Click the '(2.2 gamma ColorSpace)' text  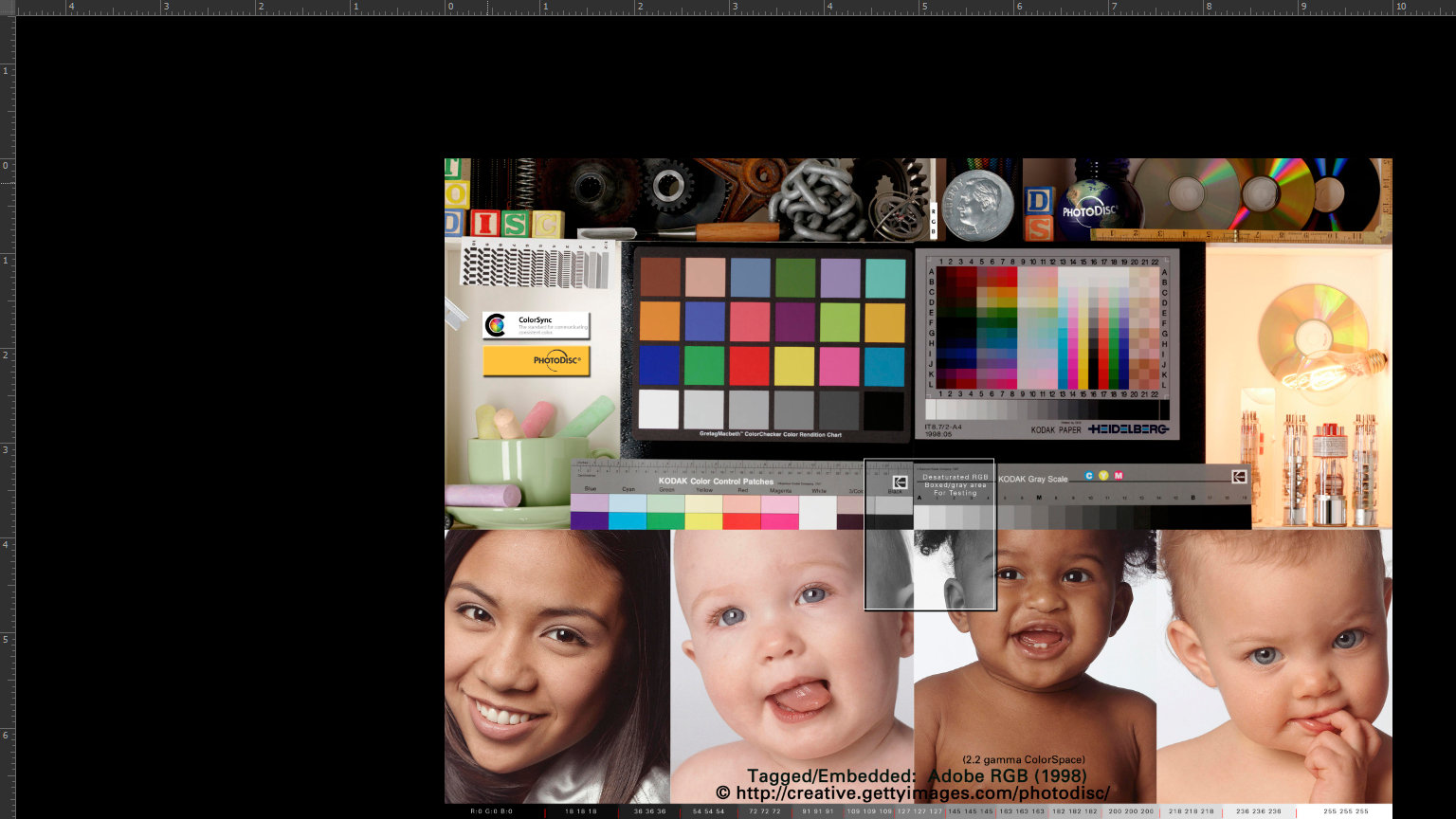(1024, 760)
